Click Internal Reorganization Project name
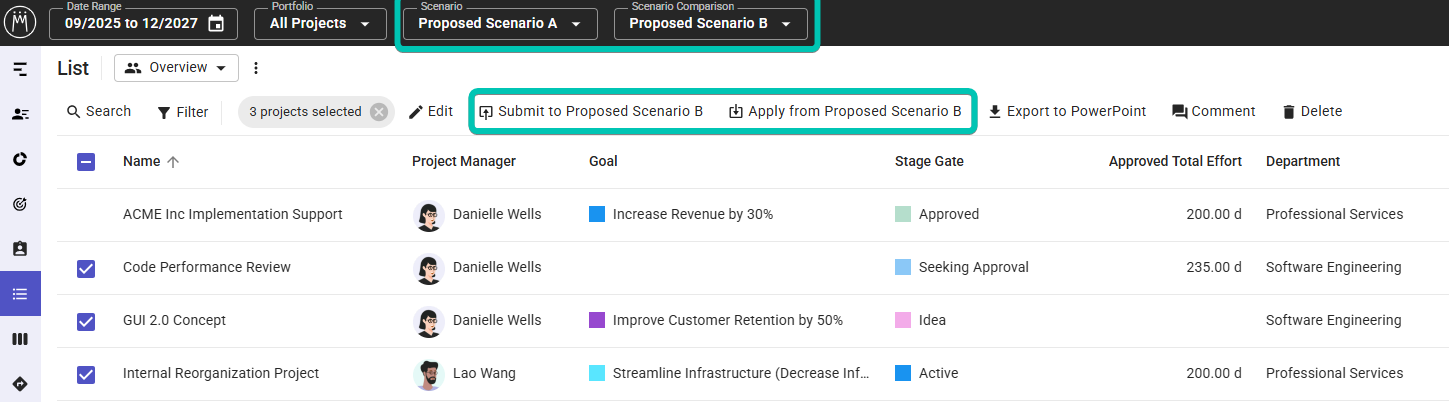 point(221,373)
